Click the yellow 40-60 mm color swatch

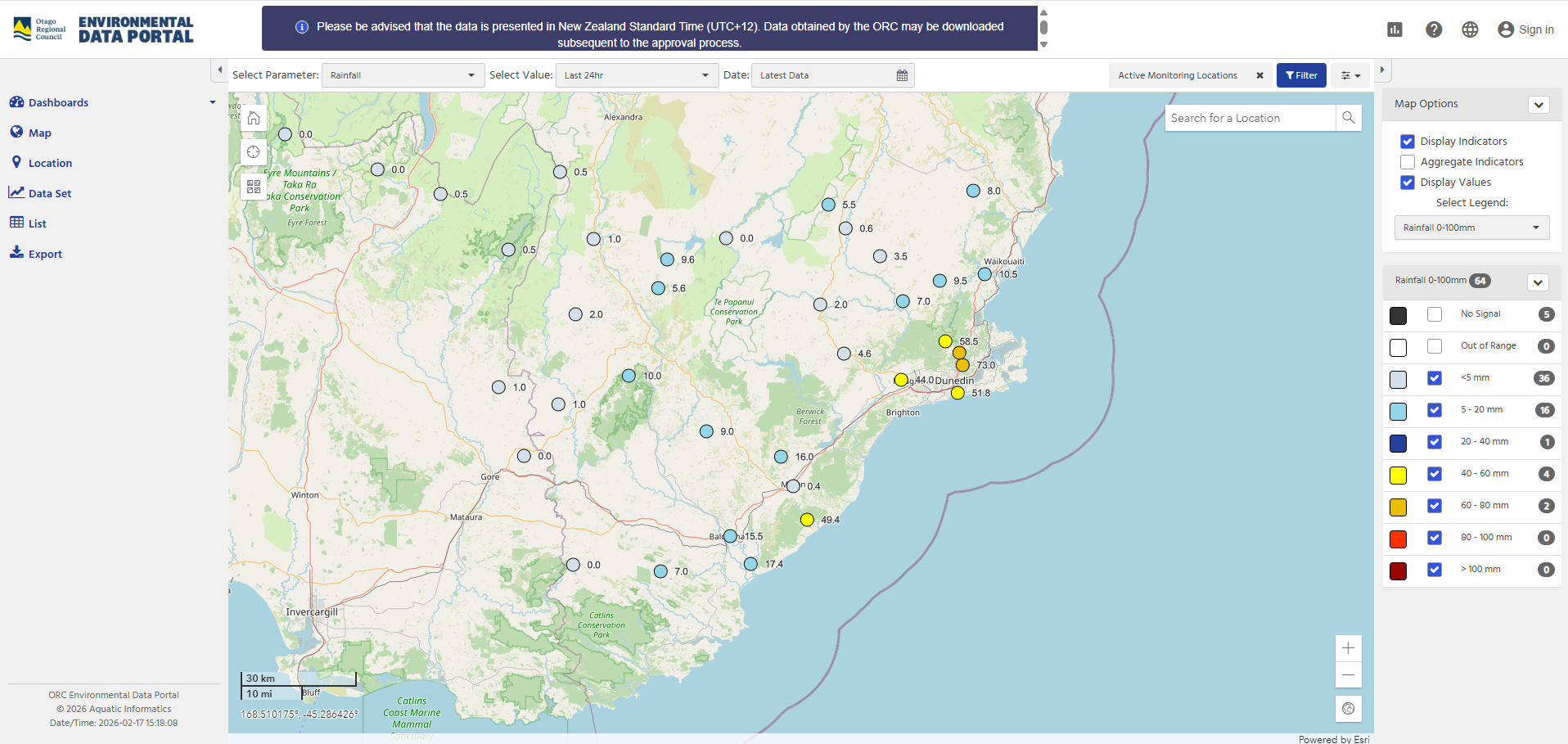tap(1398, 475)
